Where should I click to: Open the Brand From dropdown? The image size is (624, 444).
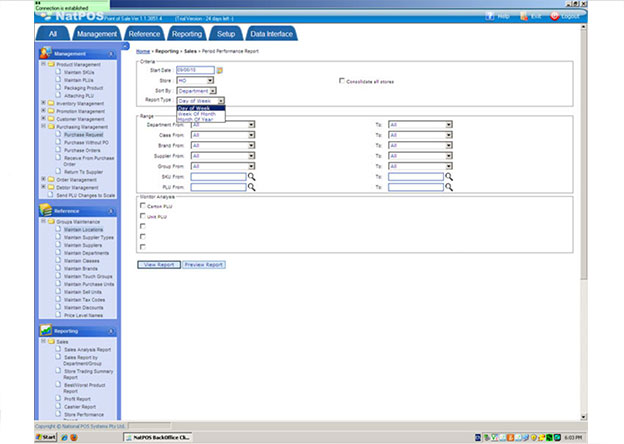(x=223, y=146)
